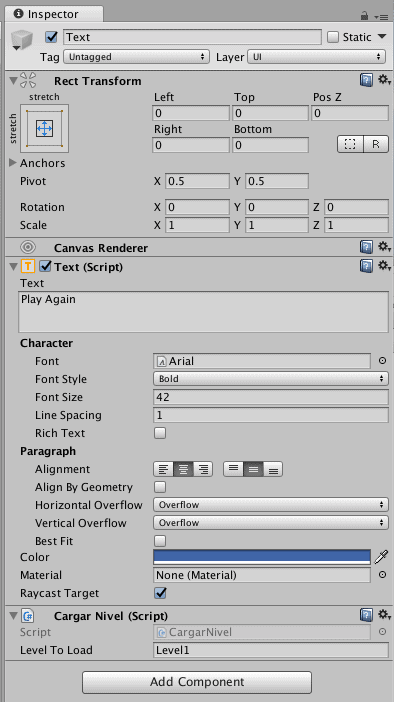Open the stretch anchor presets box
394x702 pixels.
tap(44, 128)
